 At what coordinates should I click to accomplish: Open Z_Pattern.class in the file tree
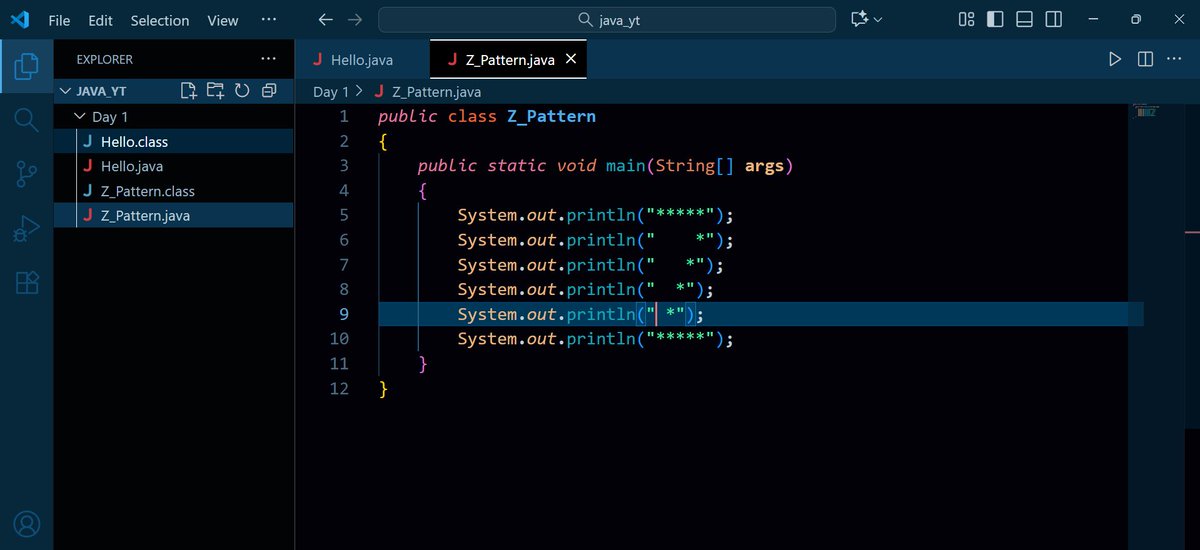click(174, 191)
